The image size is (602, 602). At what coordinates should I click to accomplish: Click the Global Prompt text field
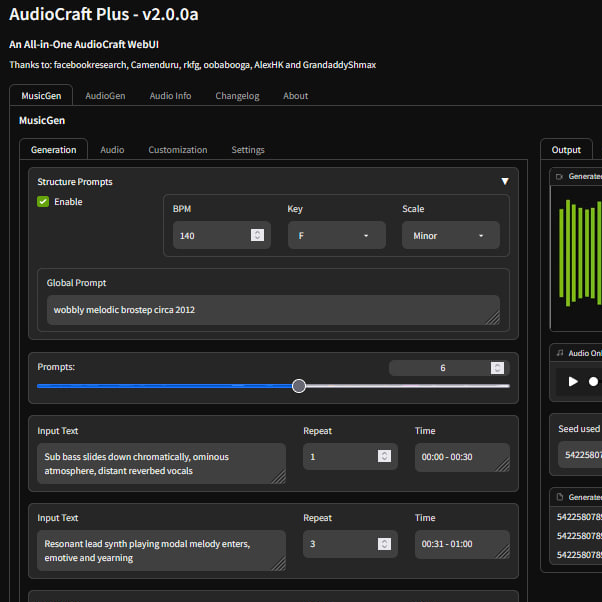[273, 310]
